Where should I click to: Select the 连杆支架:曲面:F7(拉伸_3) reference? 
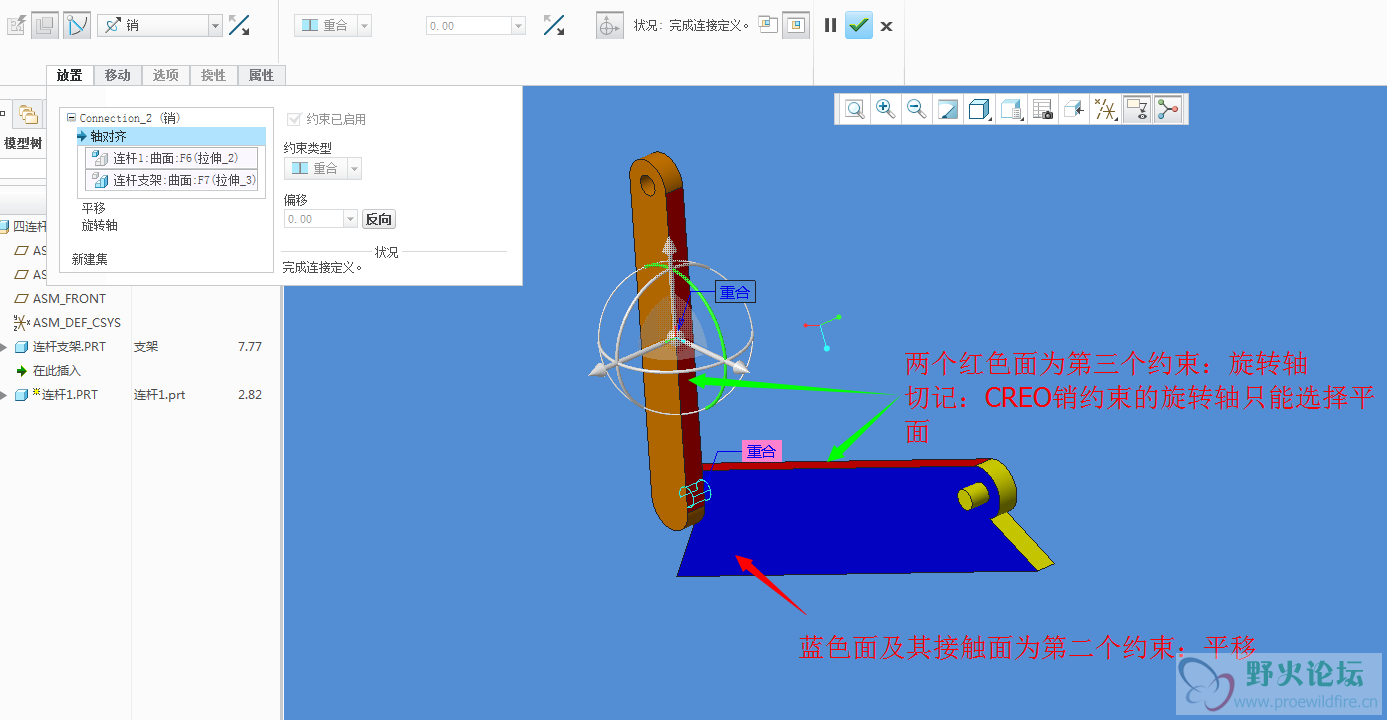pyautogui.click(x=172, y=180)
